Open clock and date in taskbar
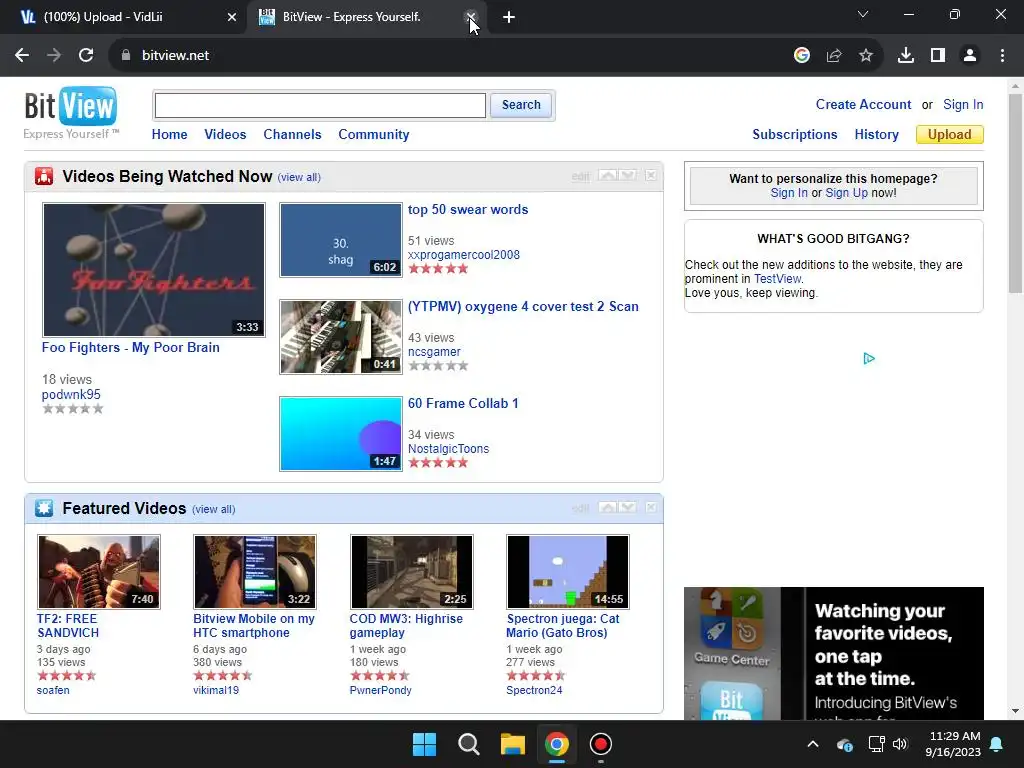 (x=953, y=744)
